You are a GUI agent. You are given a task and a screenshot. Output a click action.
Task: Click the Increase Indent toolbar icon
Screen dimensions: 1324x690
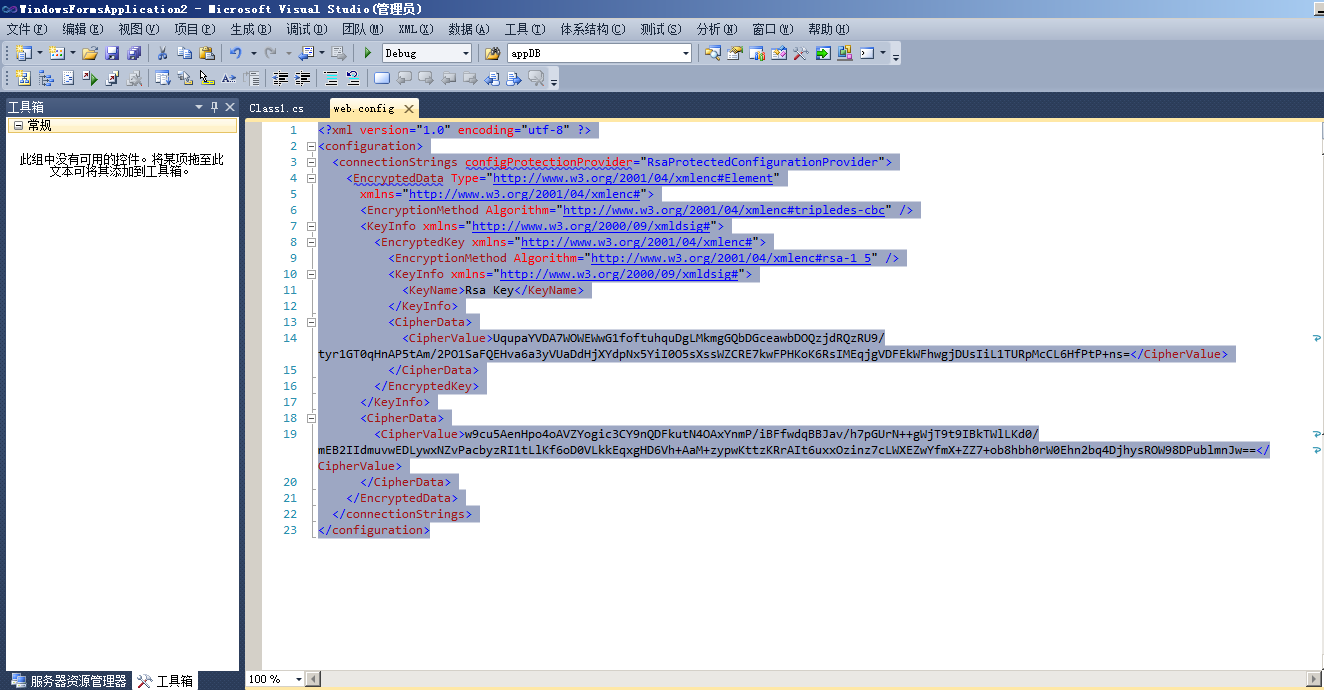click(302, 77)
